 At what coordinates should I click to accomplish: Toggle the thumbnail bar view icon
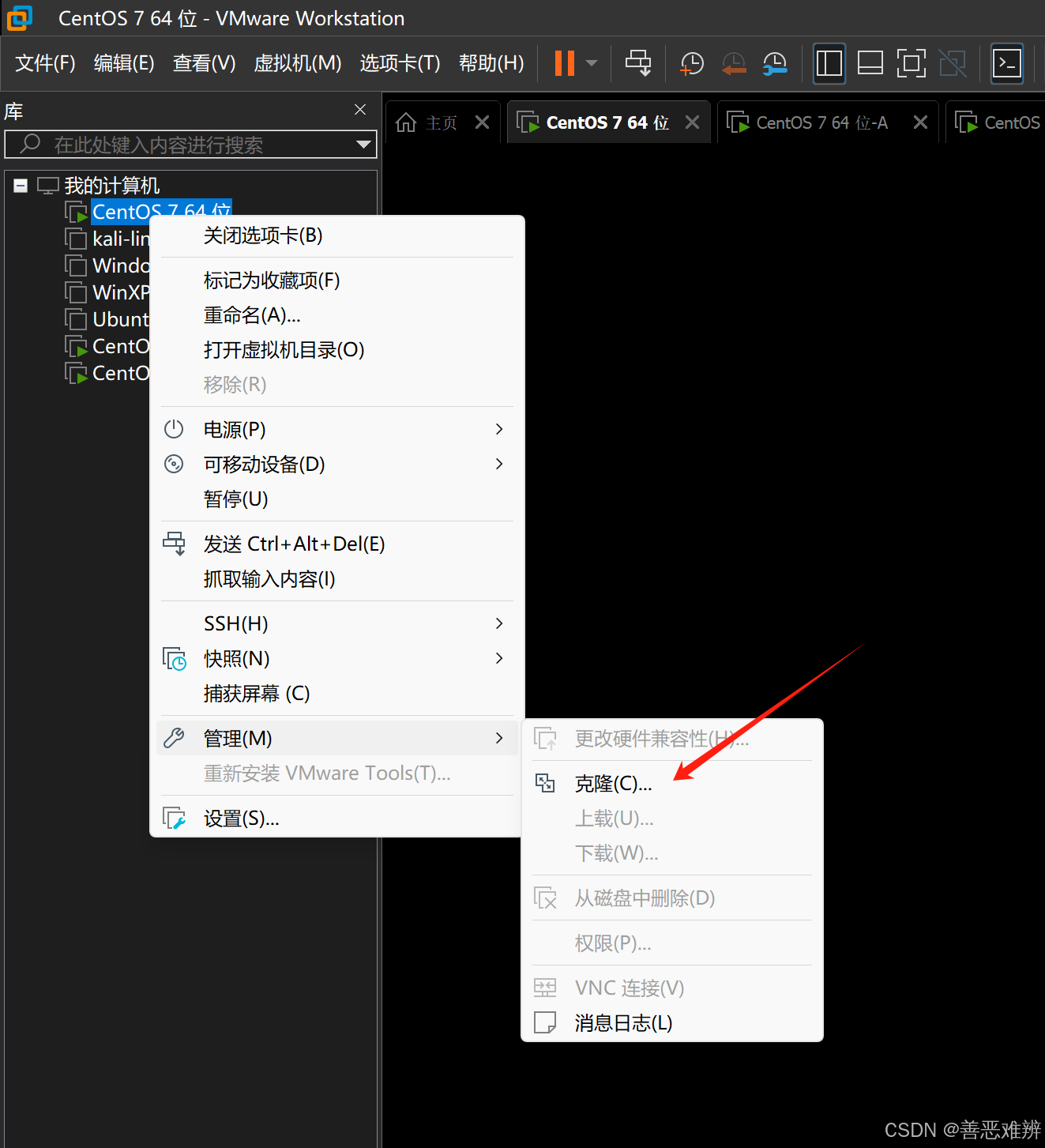(870, 63)
